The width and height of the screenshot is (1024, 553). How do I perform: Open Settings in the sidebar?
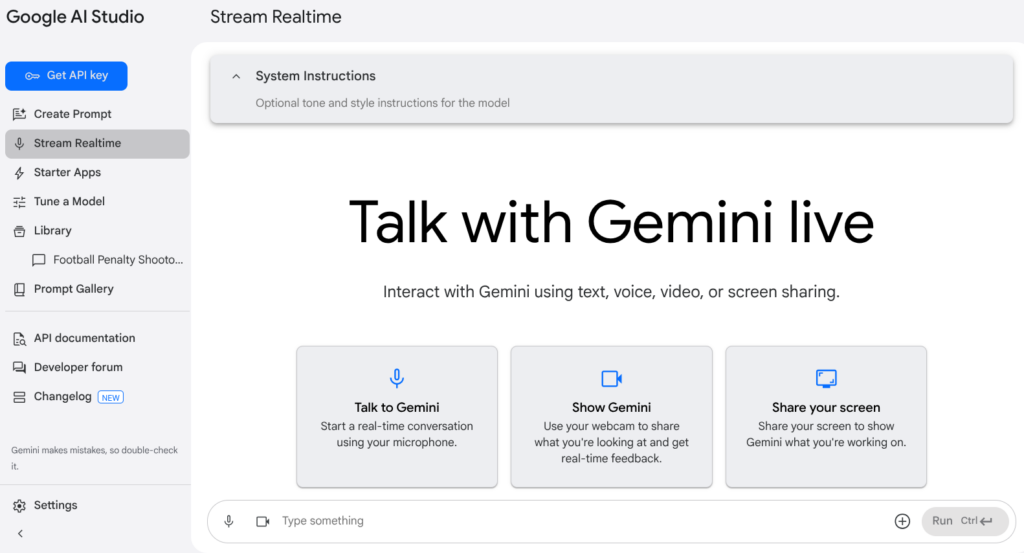pos(97,505)
